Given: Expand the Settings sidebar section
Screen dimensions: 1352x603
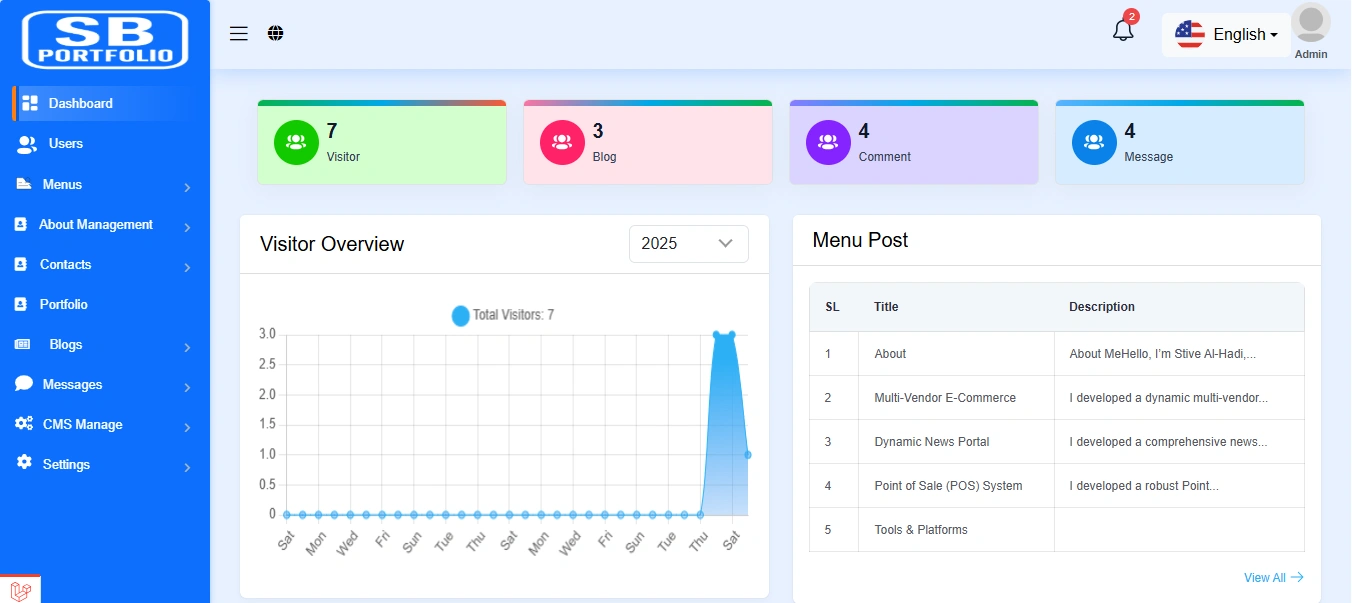Looking at the screenshot, I should (x=104, y=465).
